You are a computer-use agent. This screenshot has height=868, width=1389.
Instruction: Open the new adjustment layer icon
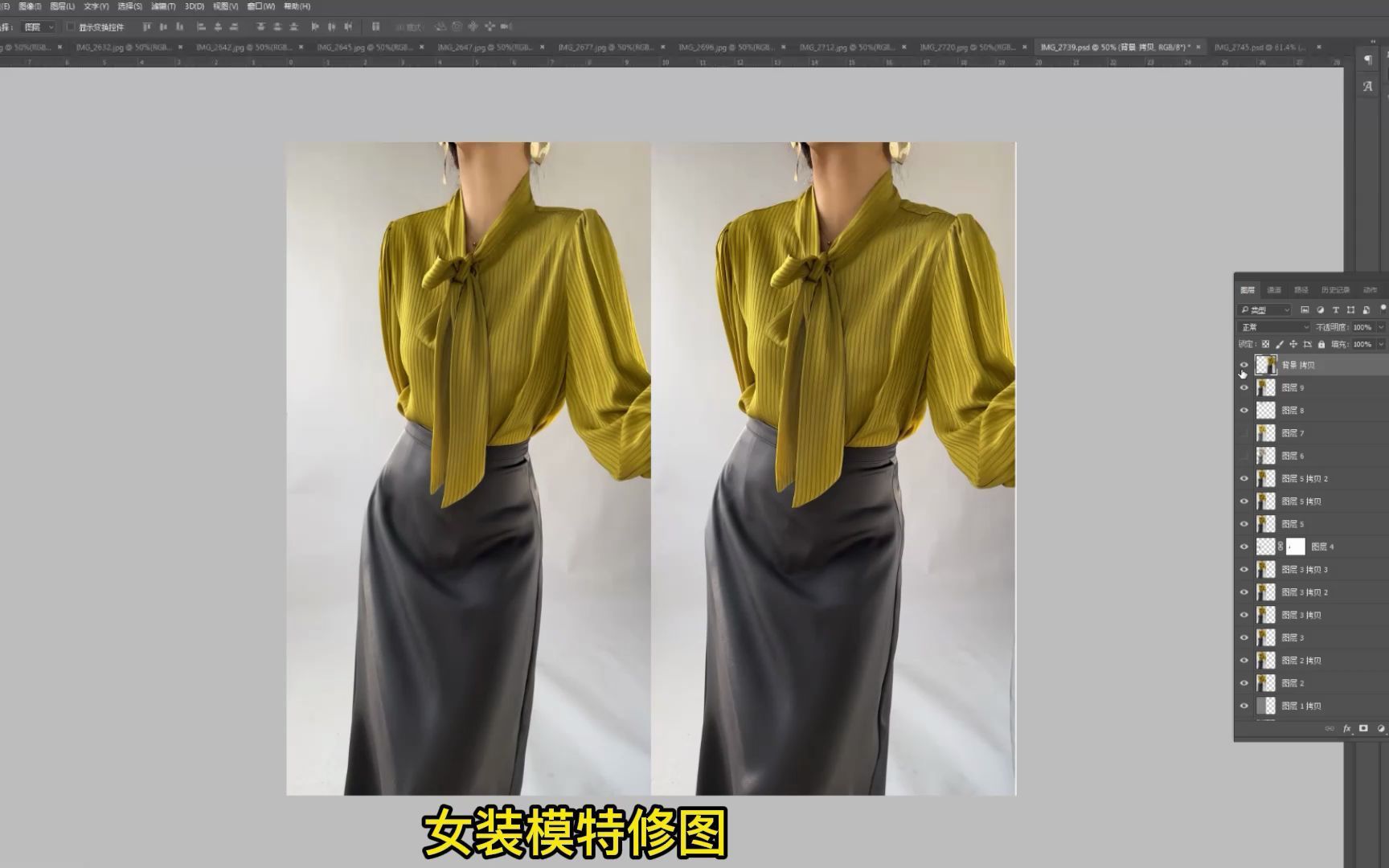pyautogui.click(x=1382, y=728)
